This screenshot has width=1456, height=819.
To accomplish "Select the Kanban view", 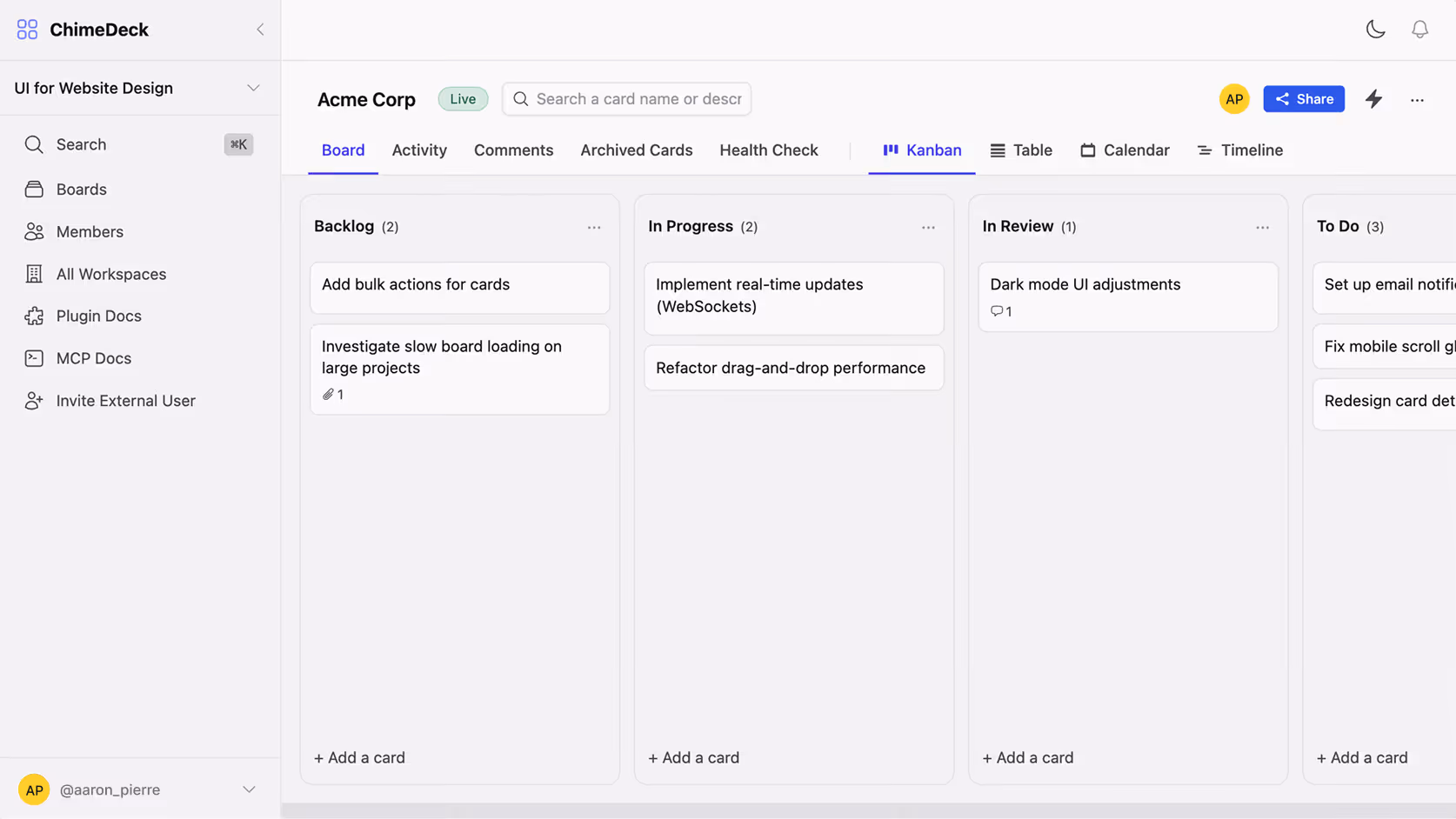I will pos(922,150).
